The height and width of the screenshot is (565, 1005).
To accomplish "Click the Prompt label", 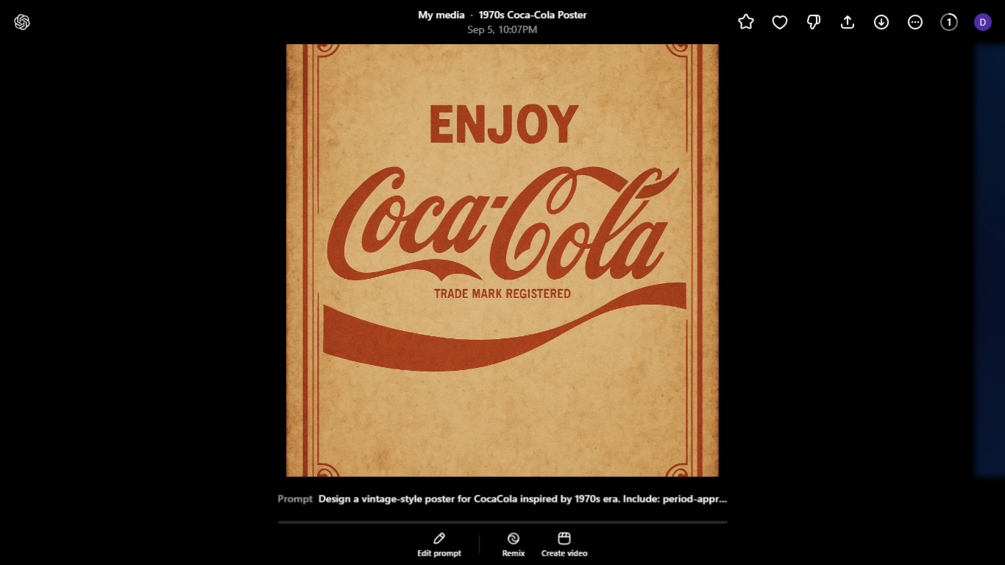I will pyautogui.click(x=295, y=499).
